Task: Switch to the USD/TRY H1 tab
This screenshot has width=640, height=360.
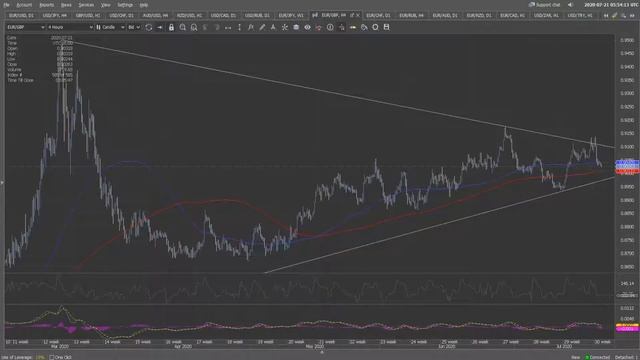Action: (580, 16)
